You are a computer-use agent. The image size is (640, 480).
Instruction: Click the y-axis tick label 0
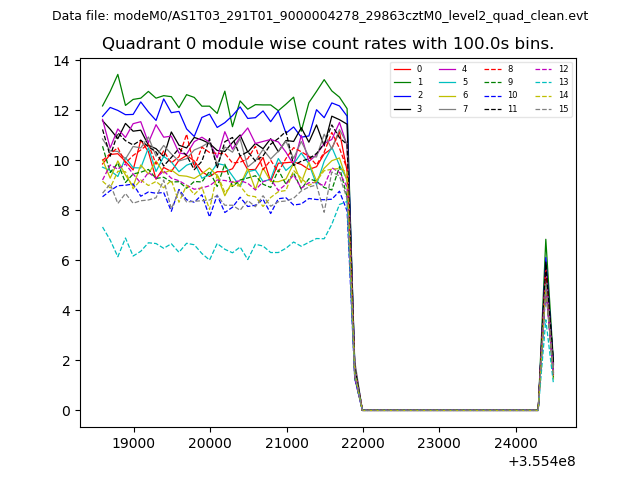[x=65, y=411]
